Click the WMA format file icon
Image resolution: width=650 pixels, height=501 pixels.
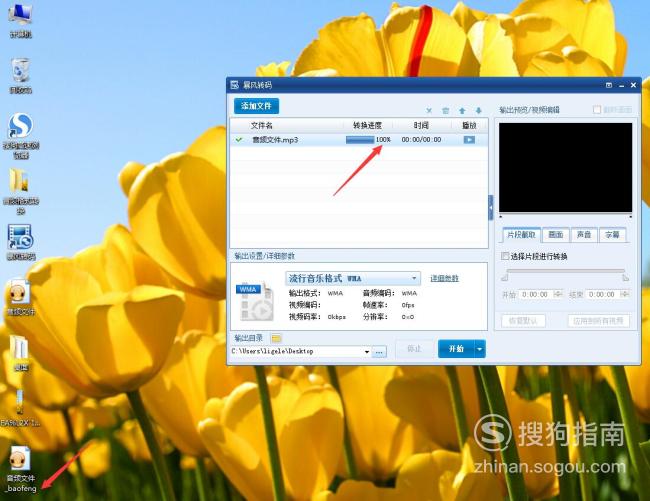(x=256, y=301)
